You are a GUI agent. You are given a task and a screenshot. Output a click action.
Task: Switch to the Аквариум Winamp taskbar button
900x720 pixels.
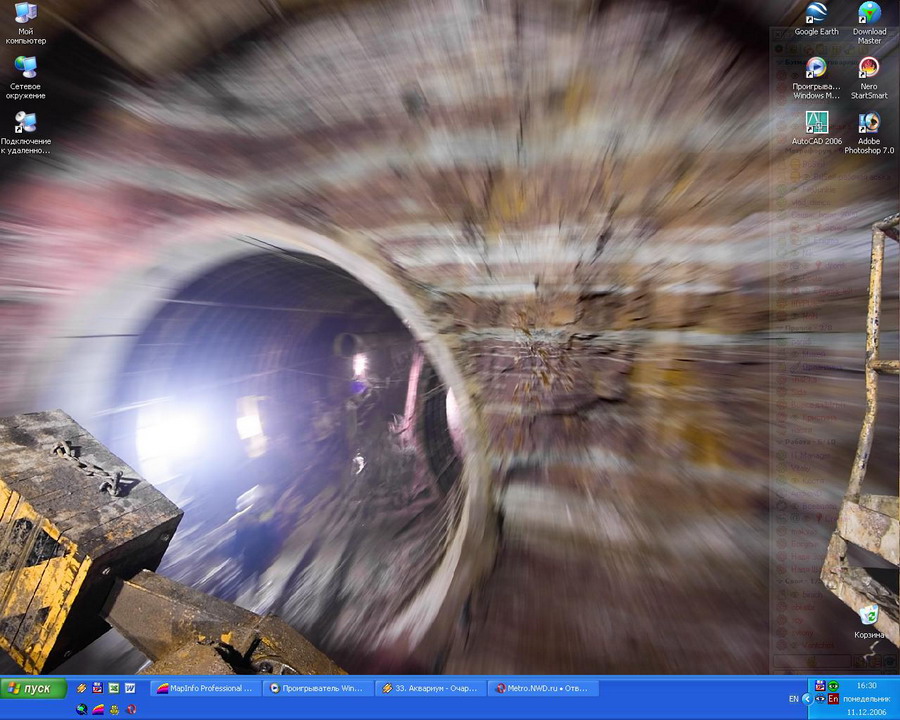point(430,688)
